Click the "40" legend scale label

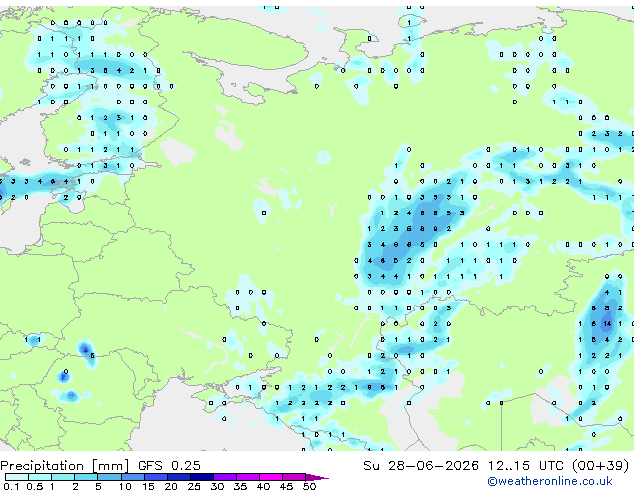coord(263,486)
